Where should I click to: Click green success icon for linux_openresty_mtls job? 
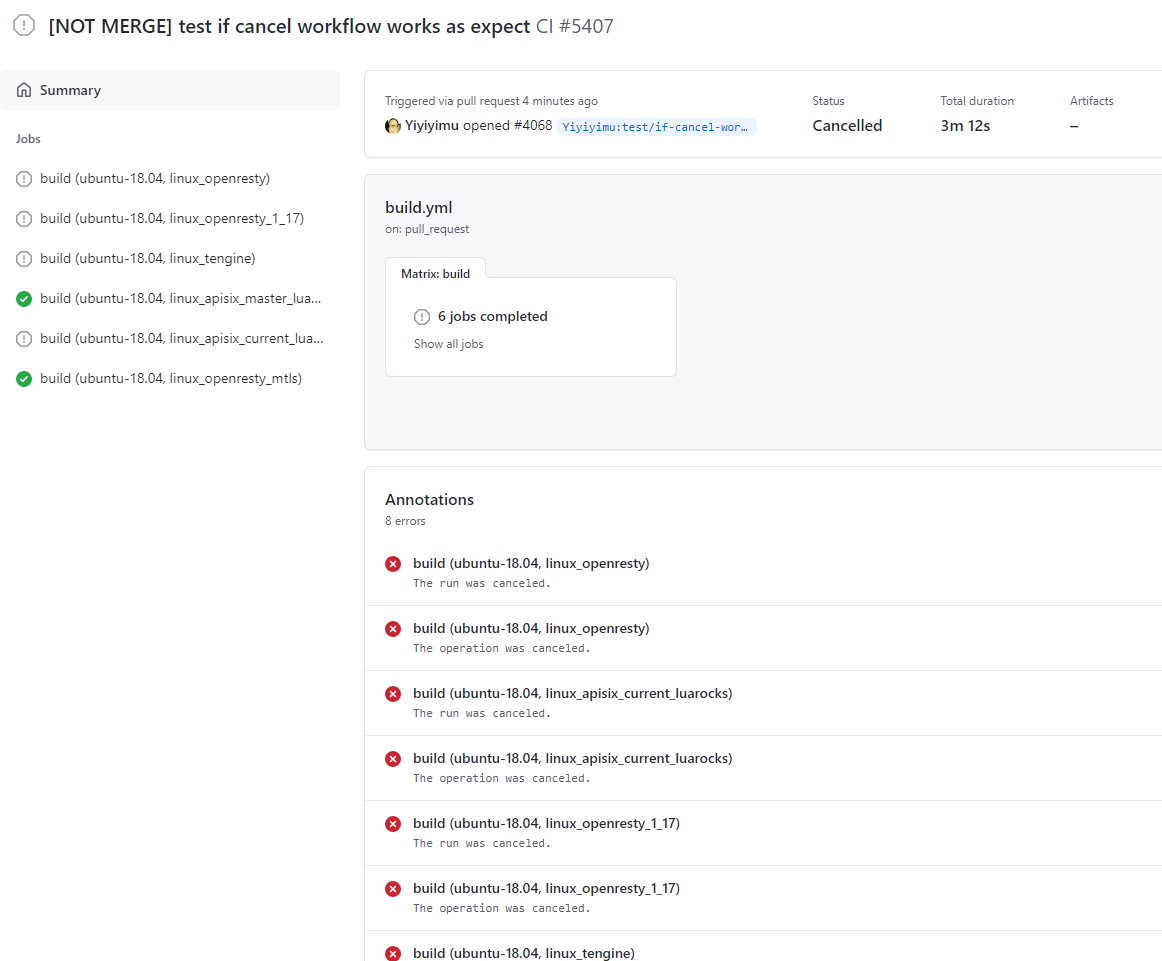[24, 379]
